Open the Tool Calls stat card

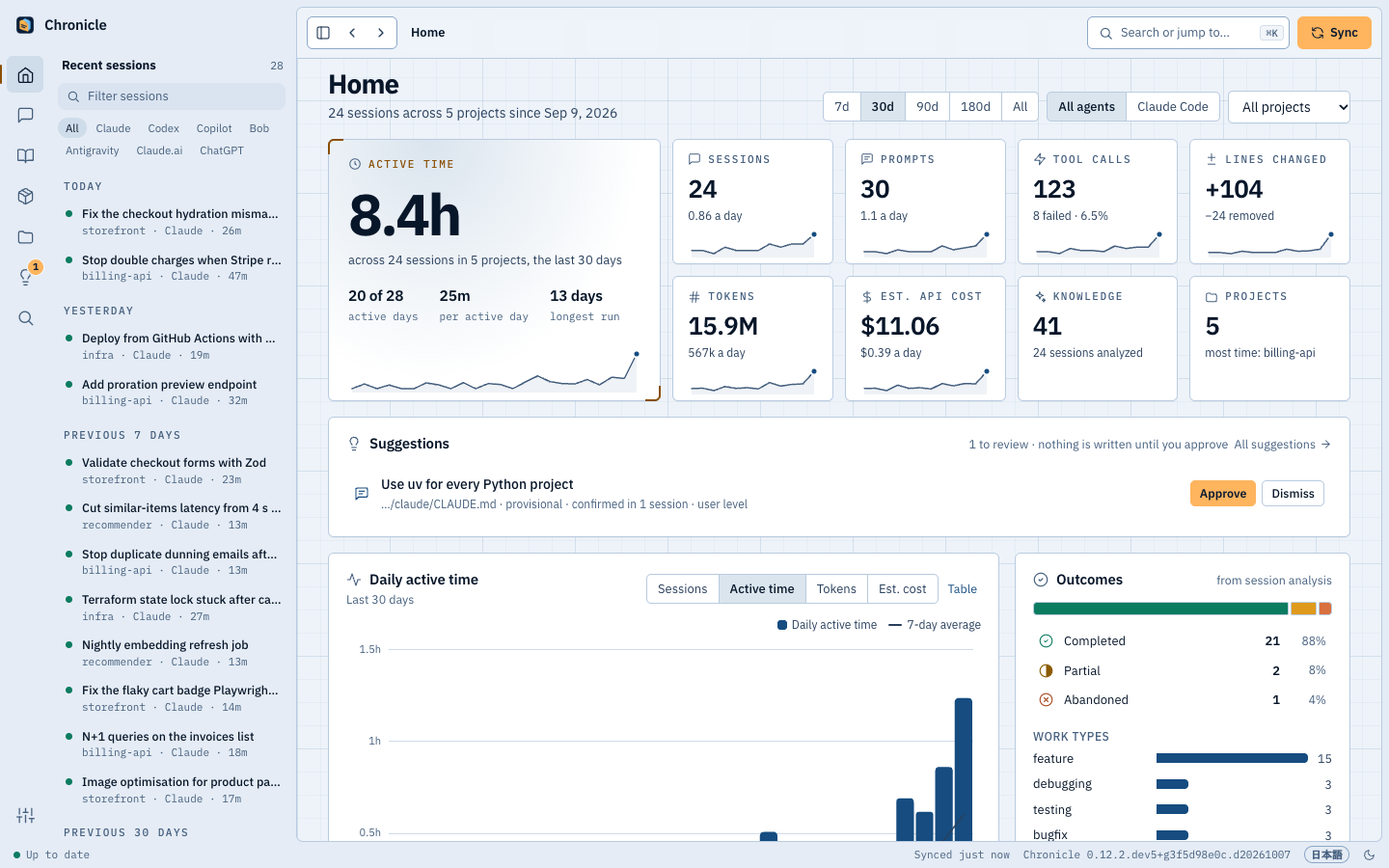1098,202
